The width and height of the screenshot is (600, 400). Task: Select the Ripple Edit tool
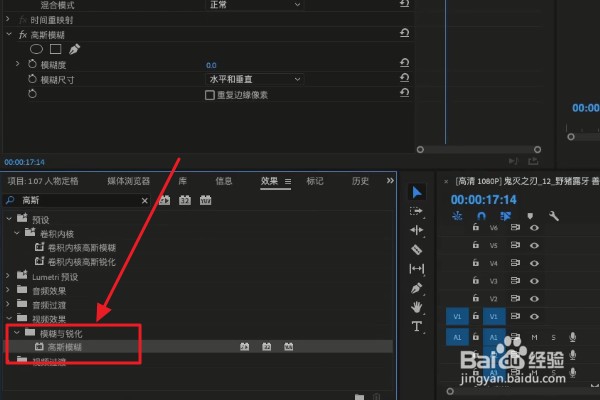point(416,230)
